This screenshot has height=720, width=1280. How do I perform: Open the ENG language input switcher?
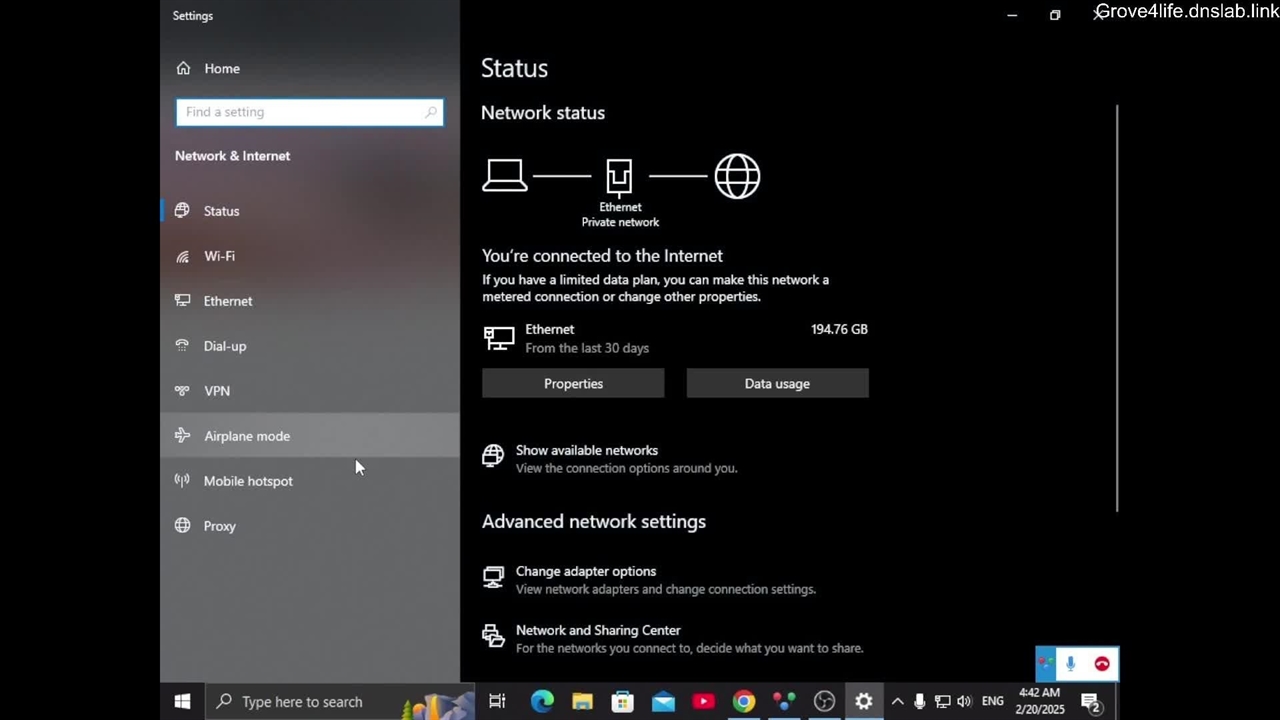click(x=992, y=702)
